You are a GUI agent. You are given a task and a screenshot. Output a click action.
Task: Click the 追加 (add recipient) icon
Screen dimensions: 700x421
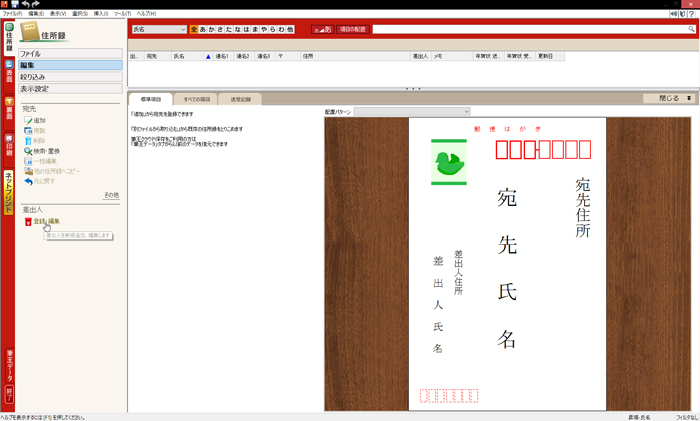27,120
